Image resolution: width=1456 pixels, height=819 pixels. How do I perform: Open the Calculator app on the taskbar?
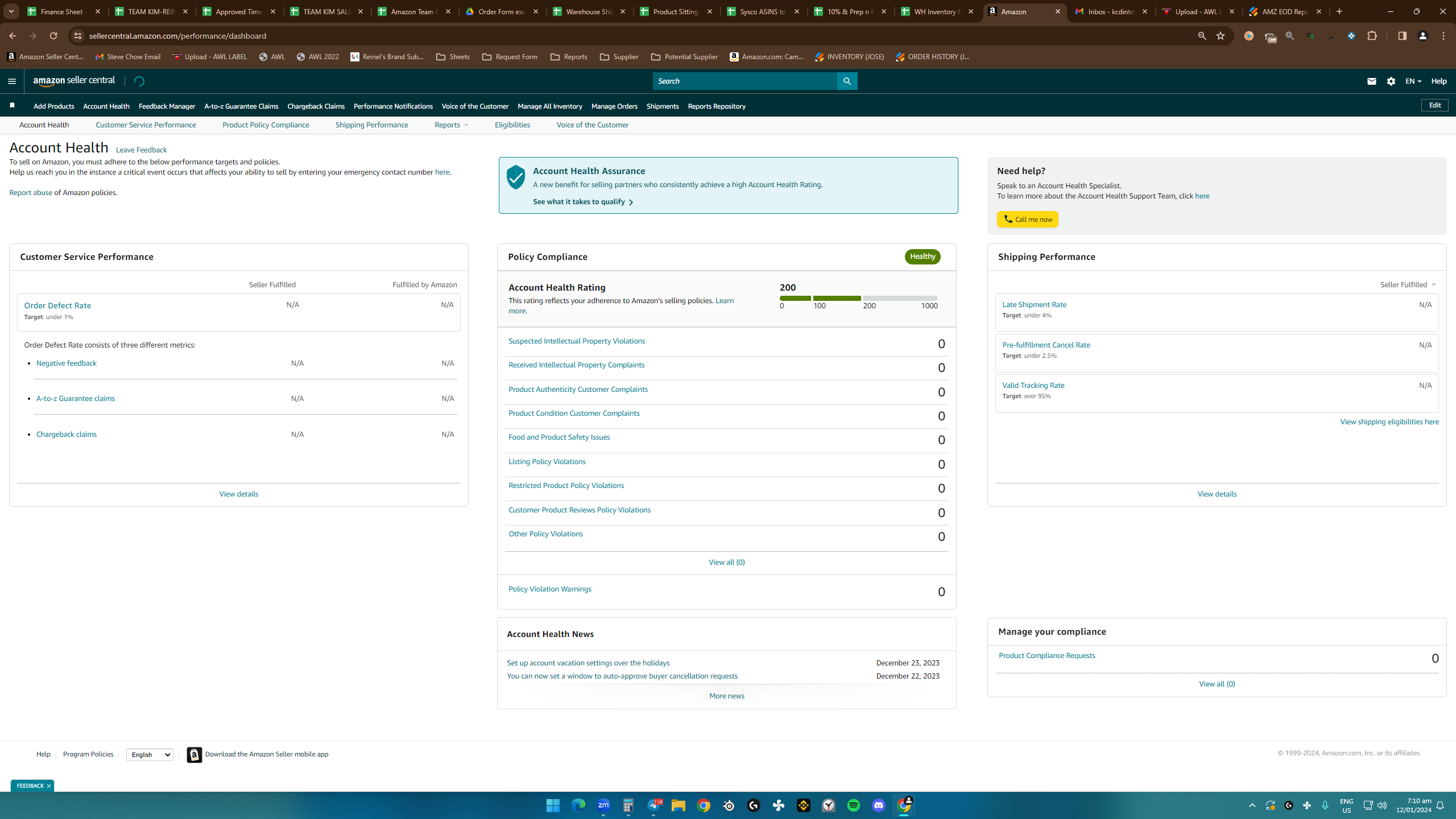[x=628, y=805]
